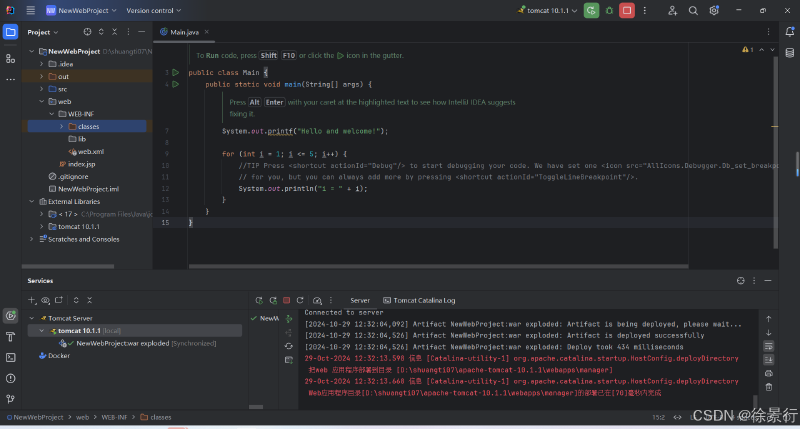Expand the classes folder

click(x=62, y=127)
